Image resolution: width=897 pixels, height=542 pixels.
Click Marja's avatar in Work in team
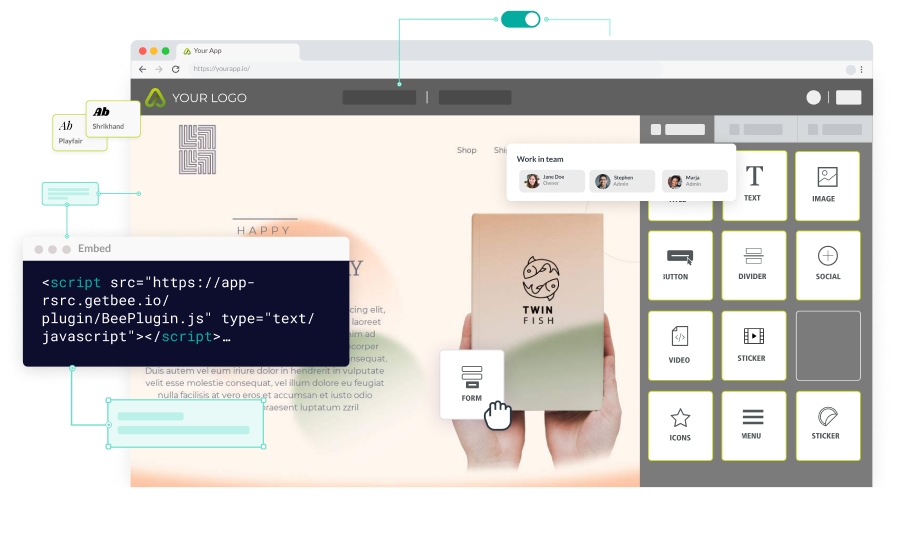pos(675,181)
